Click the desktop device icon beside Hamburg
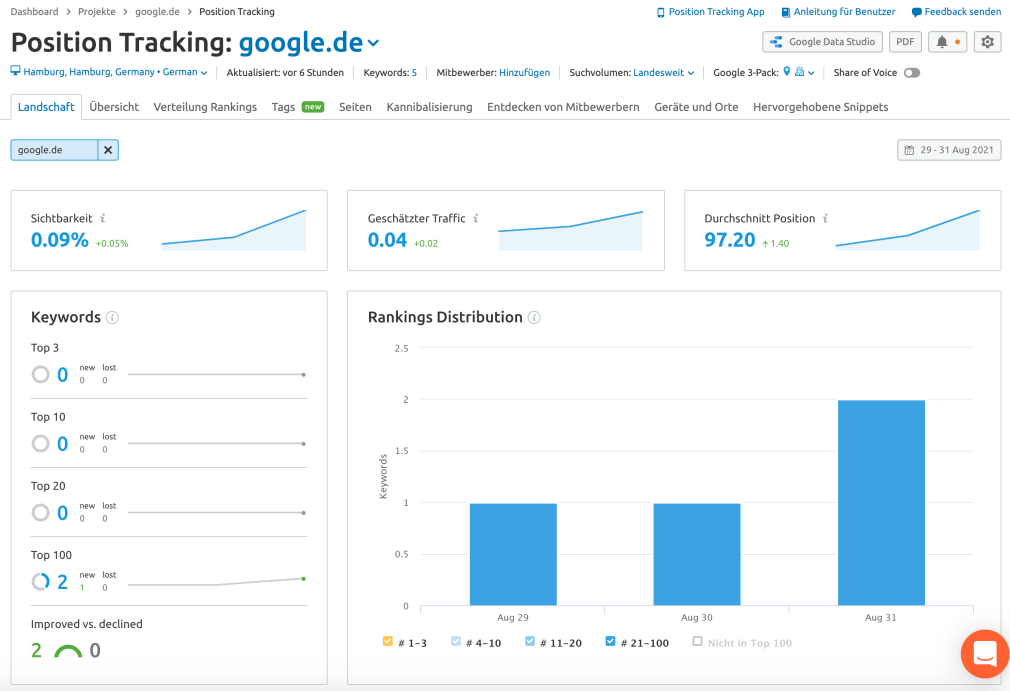1010x691 pixels. pos(15,71)
